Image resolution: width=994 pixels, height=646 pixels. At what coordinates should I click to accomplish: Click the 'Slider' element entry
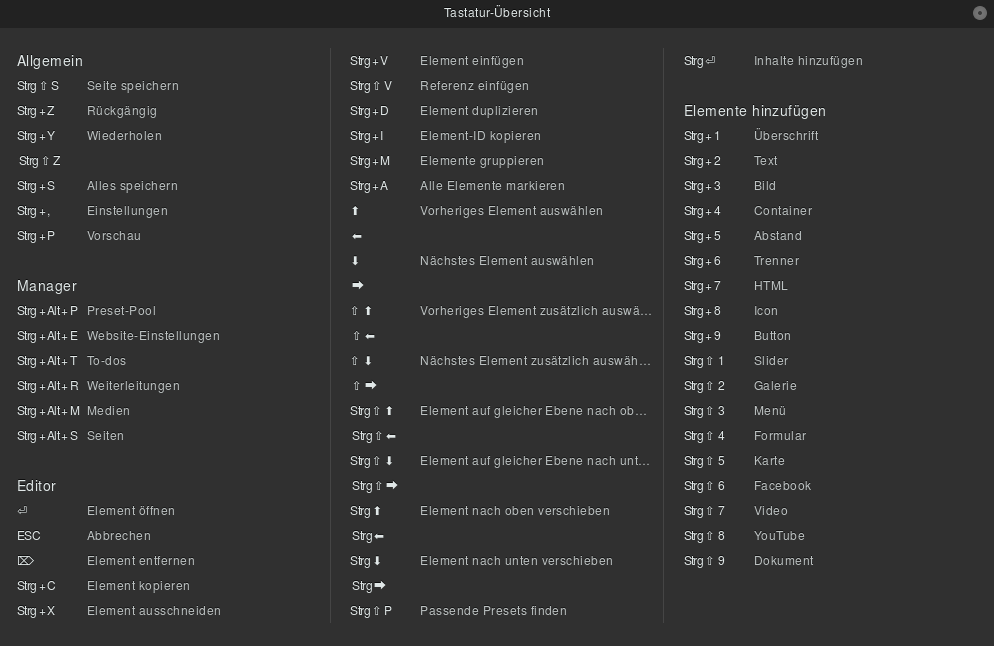771,361
